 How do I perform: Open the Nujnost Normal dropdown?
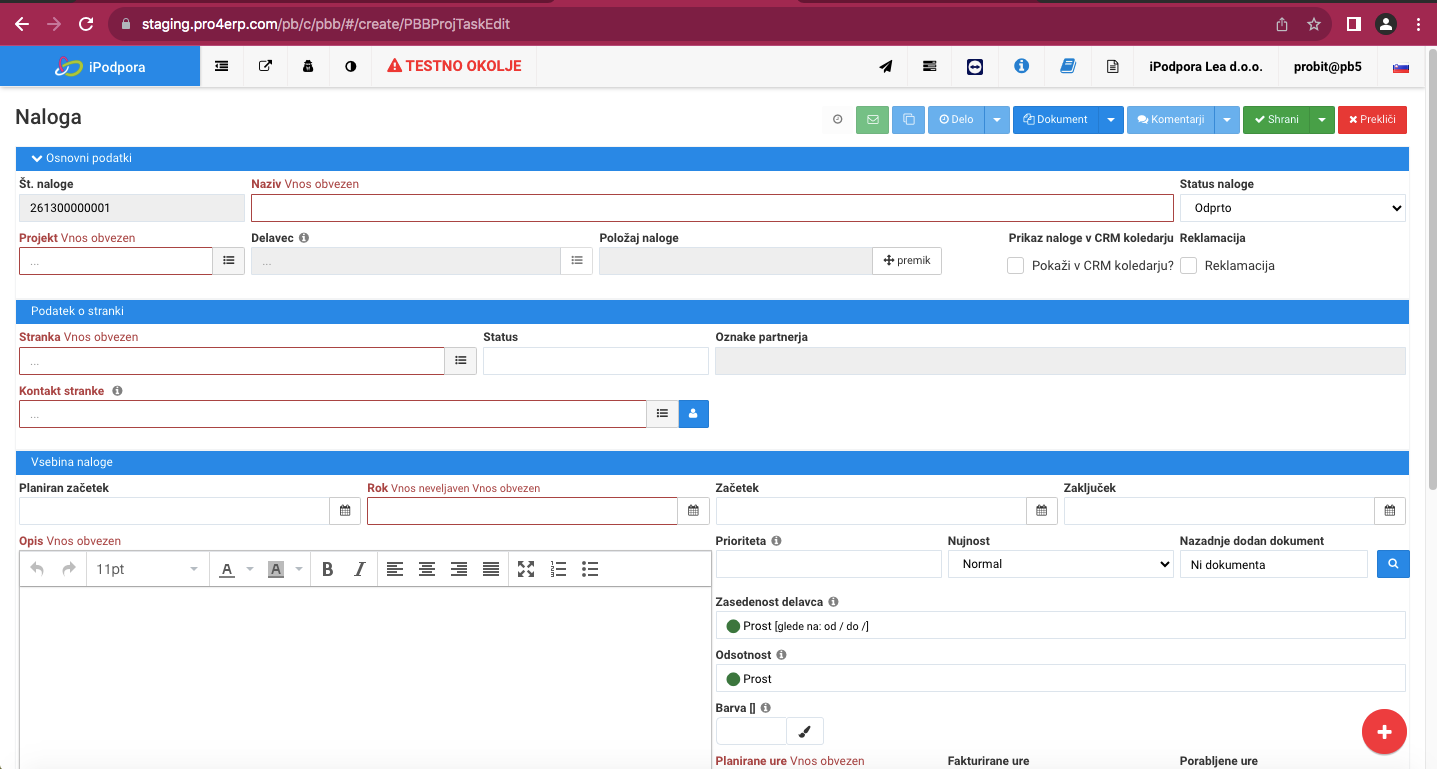(x=1060, y=564)
